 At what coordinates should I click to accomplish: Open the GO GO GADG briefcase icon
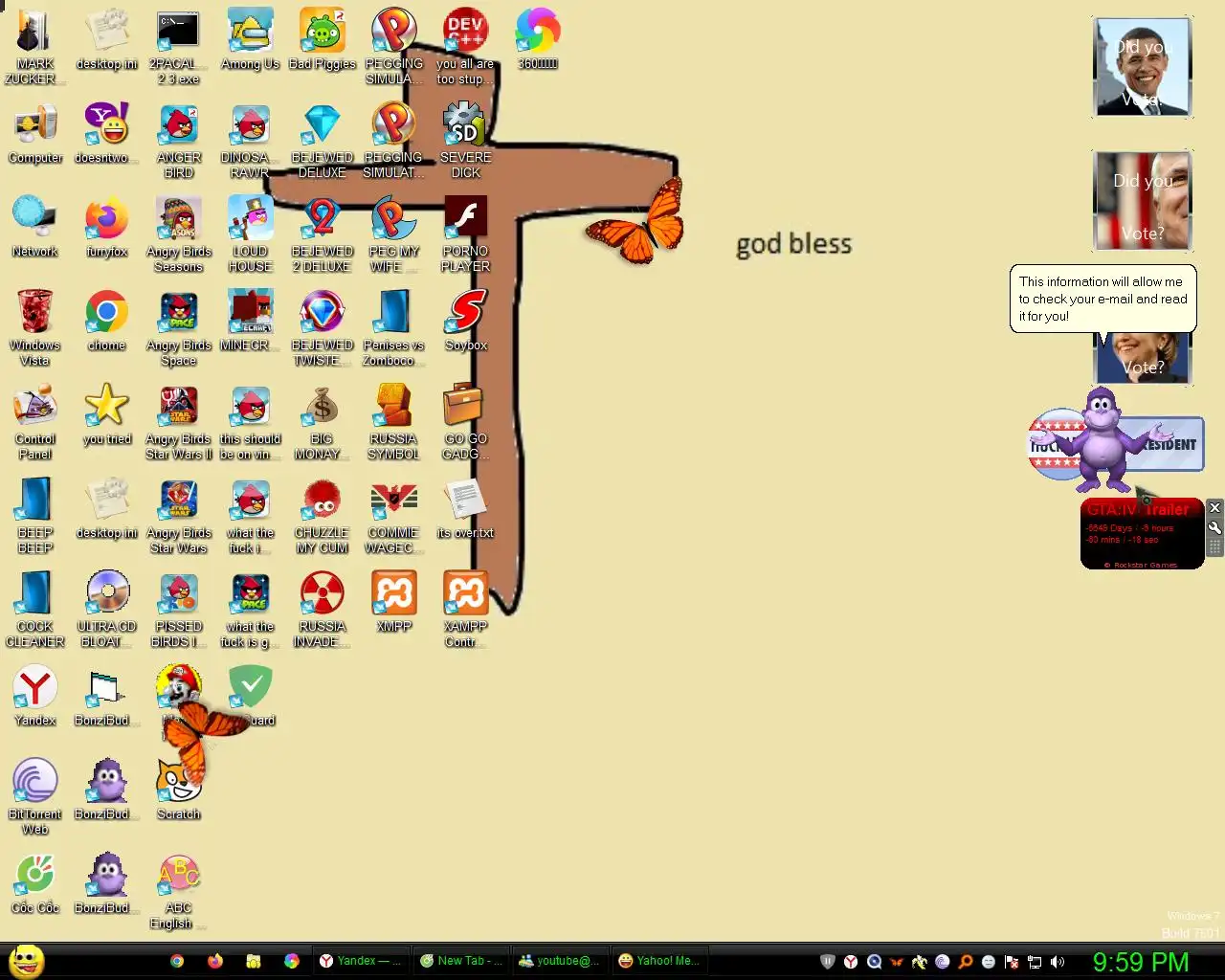coord(466,422)
